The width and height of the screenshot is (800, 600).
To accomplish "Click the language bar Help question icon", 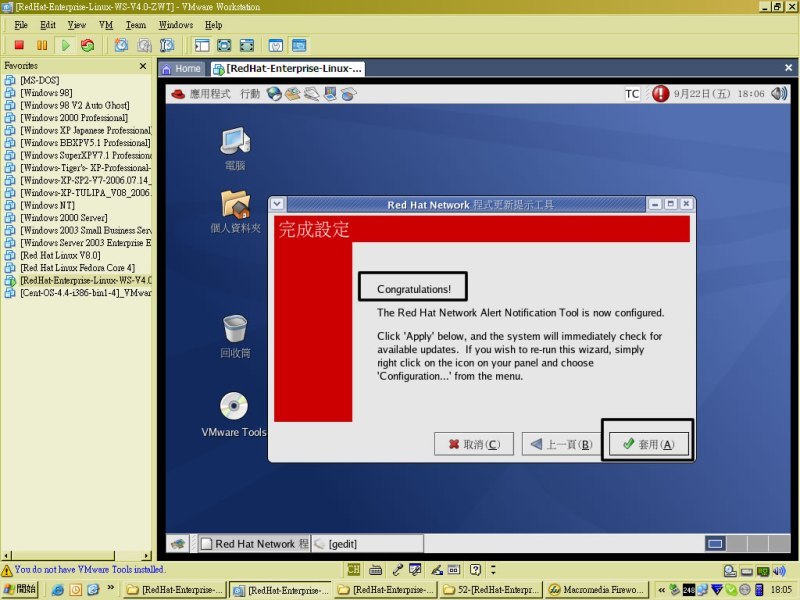I will click(475, 569).
